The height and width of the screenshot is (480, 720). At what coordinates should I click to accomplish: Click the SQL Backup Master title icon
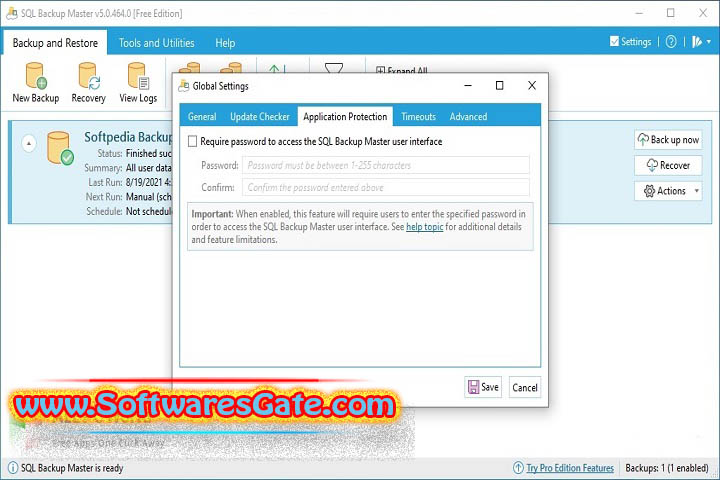tap(12, 13)
